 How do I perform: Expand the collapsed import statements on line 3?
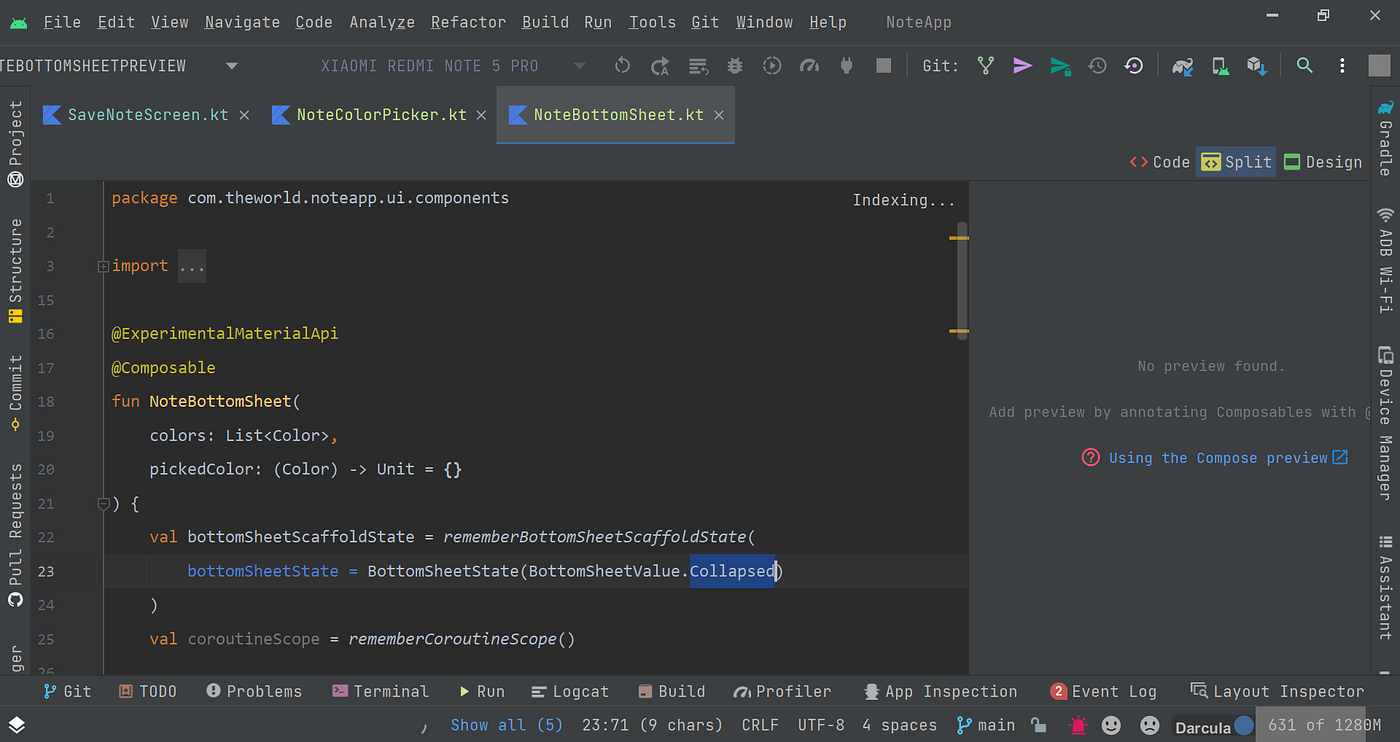click(192, 265)
